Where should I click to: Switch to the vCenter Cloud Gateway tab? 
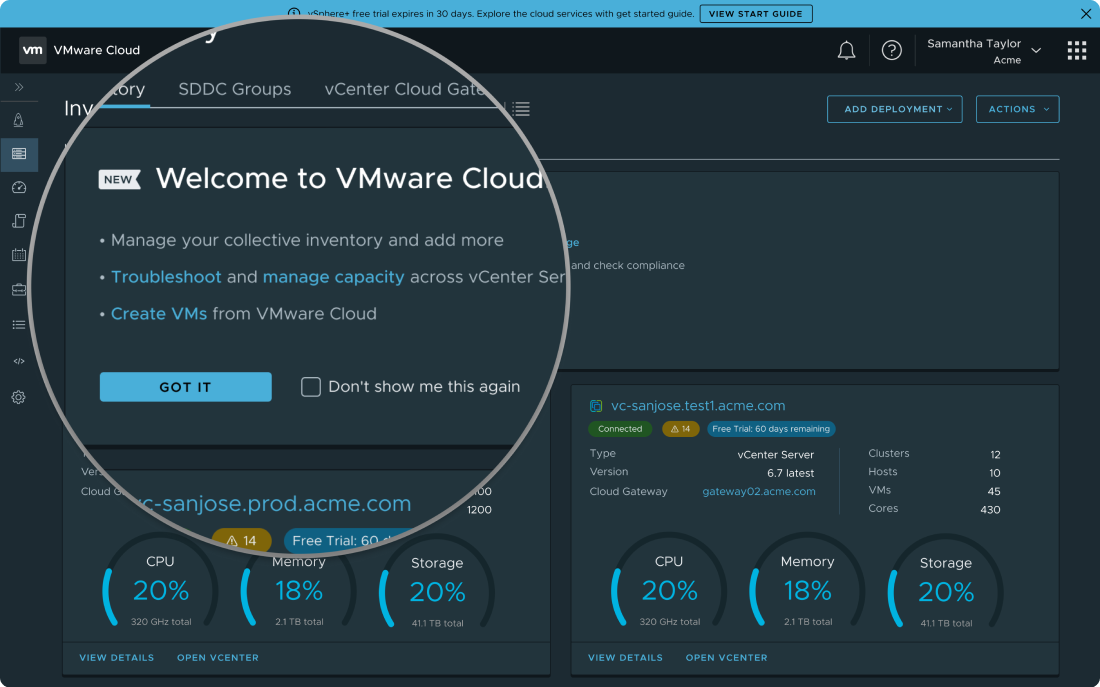coord(405,89)
